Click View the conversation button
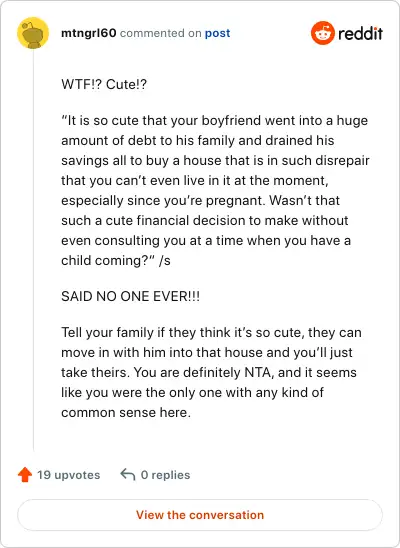400x548 pixels. pyautogui.click(x=200, y=515)
